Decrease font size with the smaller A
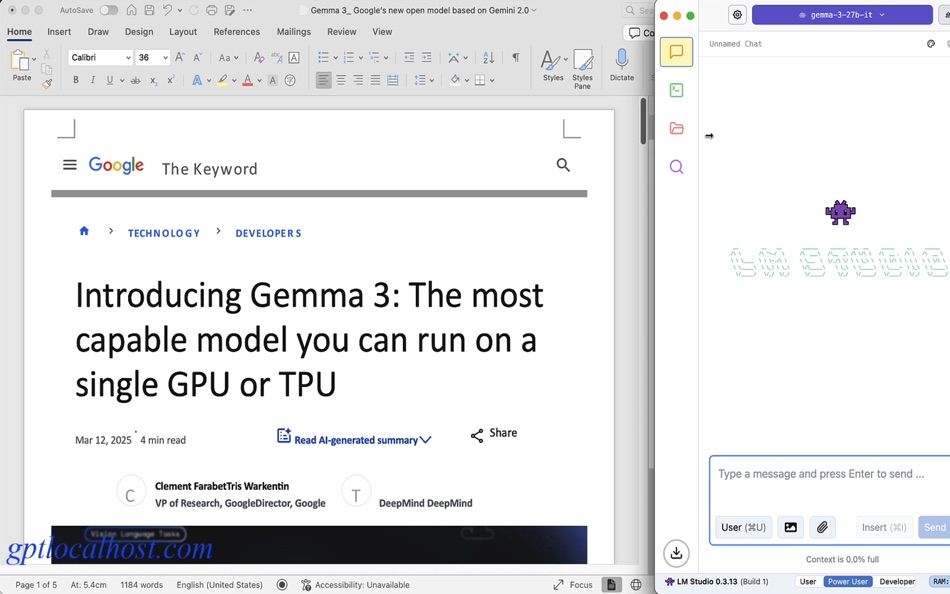 pyautogui.click(x=198, y=58)
